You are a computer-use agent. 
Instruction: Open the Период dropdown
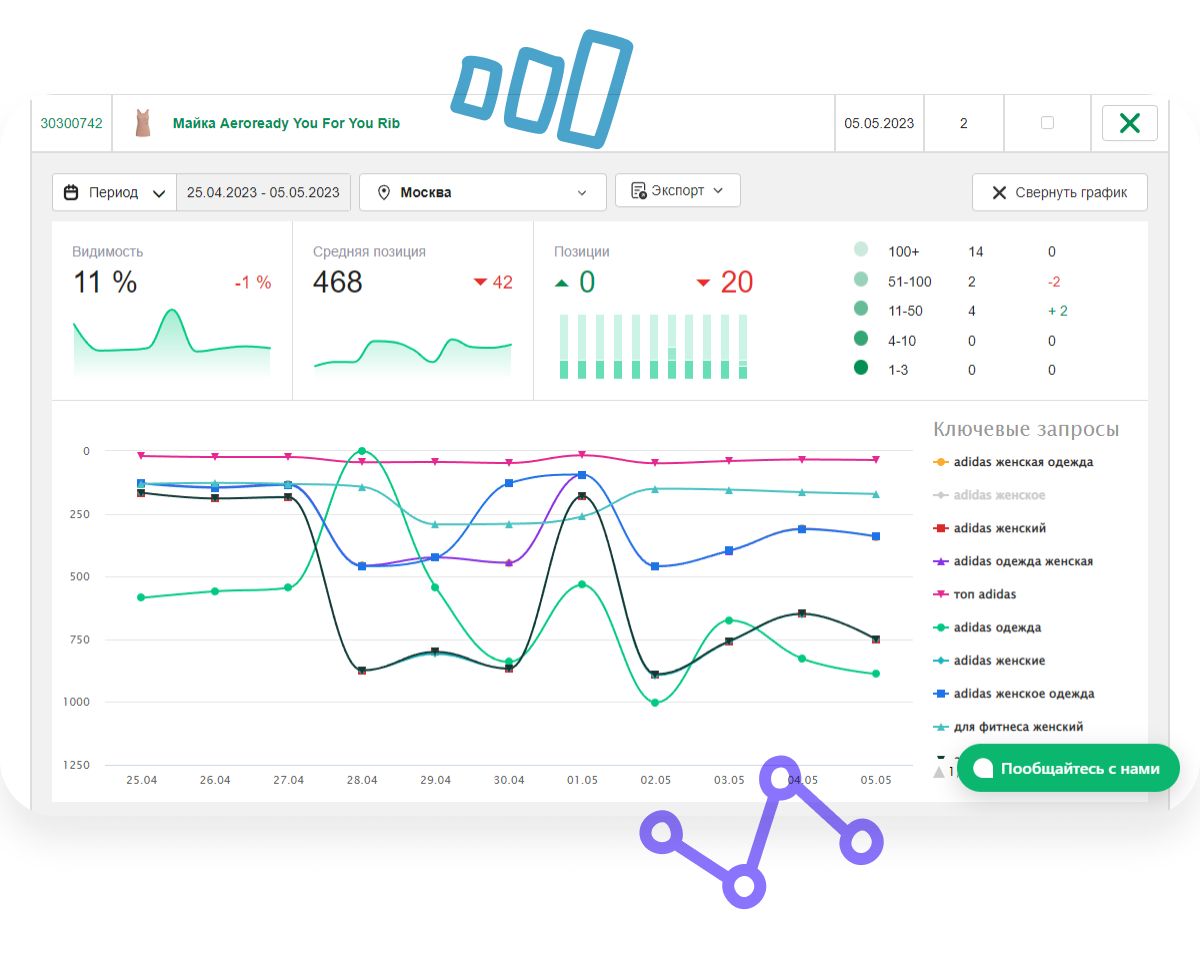pyautogui.click(x=114, y=192)
